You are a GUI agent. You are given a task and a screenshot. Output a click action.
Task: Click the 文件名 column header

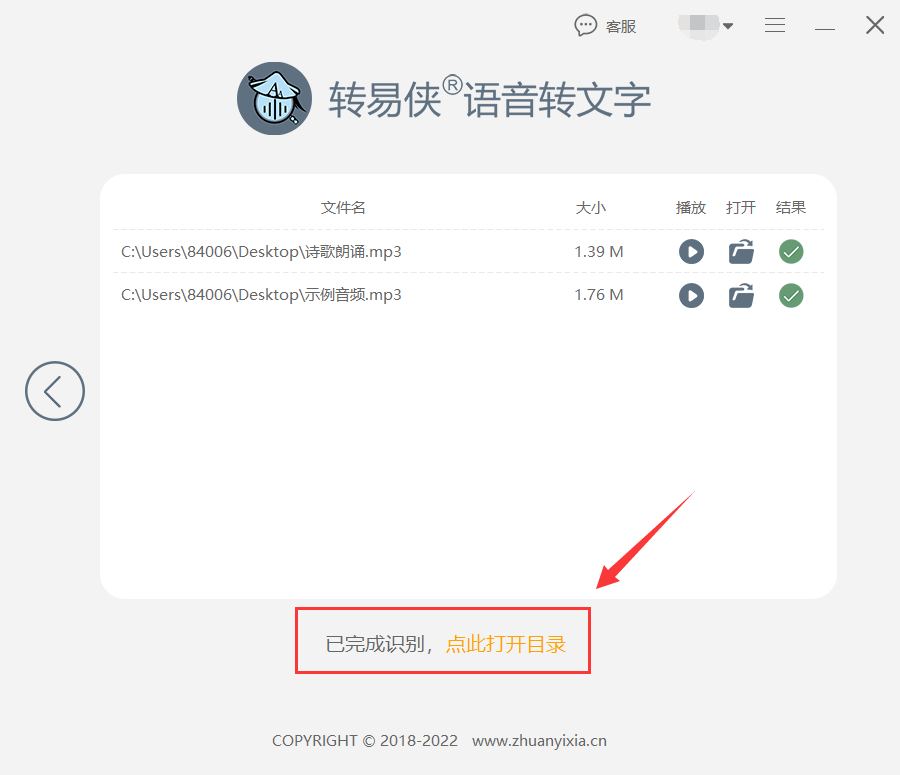(x=343, y=208)
